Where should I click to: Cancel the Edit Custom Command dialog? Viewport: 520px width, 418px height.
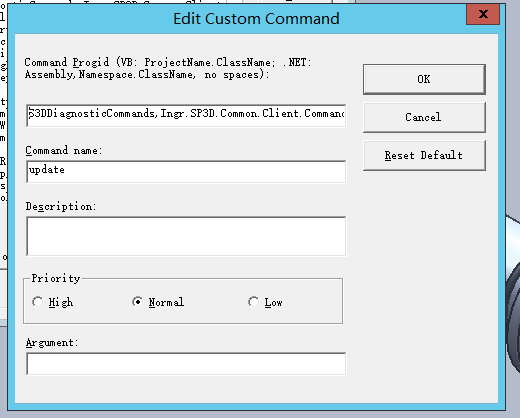[424, 117]
